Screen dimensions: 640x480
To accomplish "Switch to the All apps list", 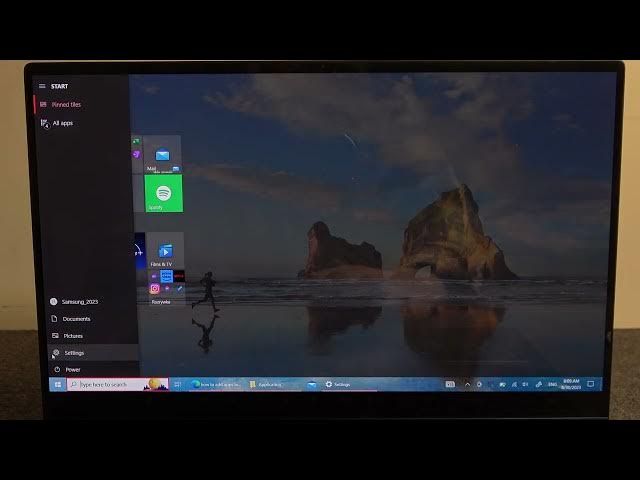I will (x=61, y=123).
